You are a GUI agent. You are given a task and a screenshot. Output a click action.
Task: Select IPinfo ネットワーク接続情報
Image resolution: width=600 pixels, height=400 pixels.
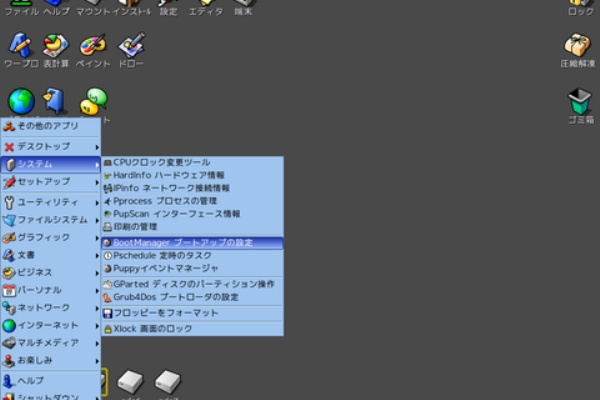click(192, 188)
